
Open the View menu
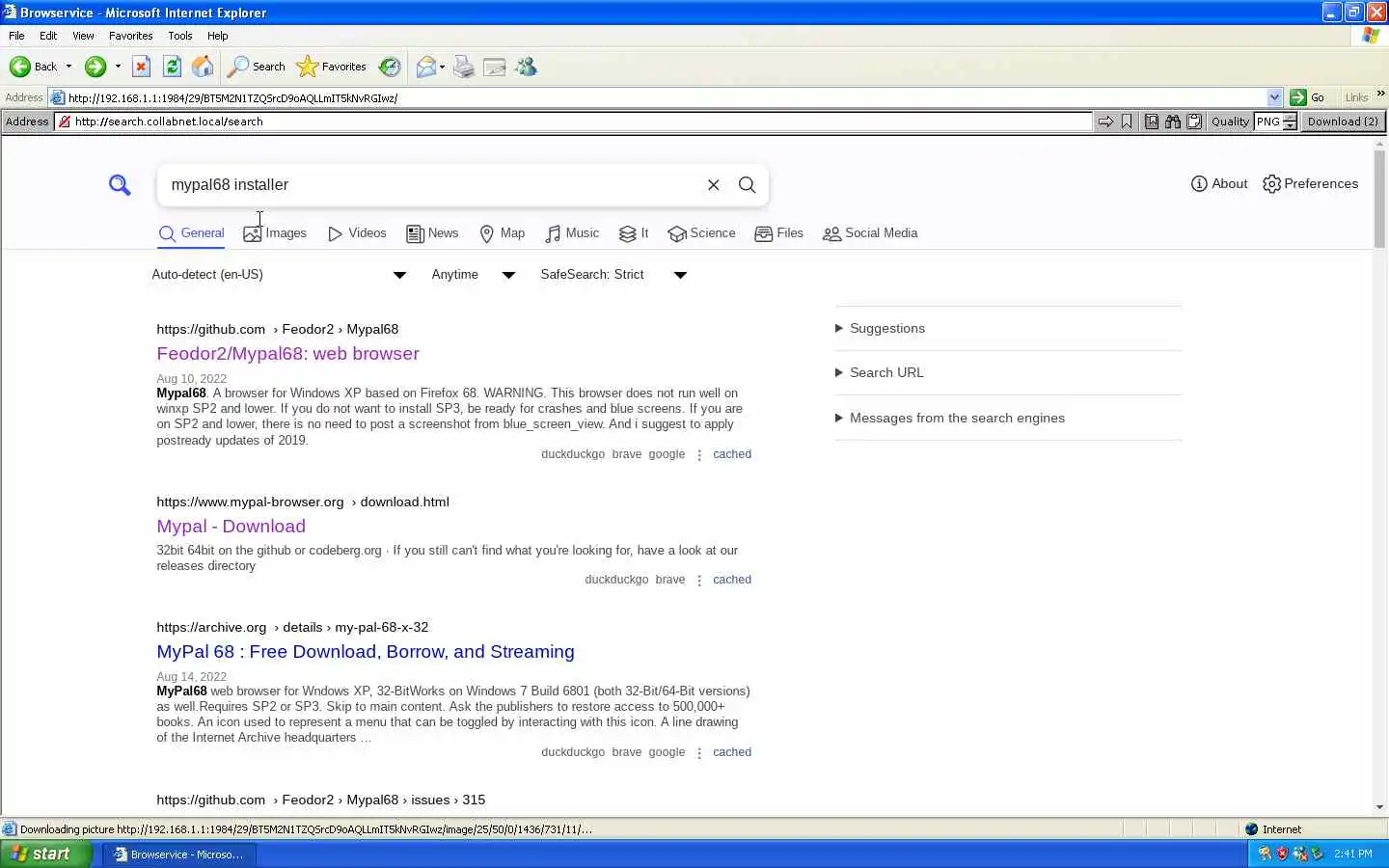point(83,36)
